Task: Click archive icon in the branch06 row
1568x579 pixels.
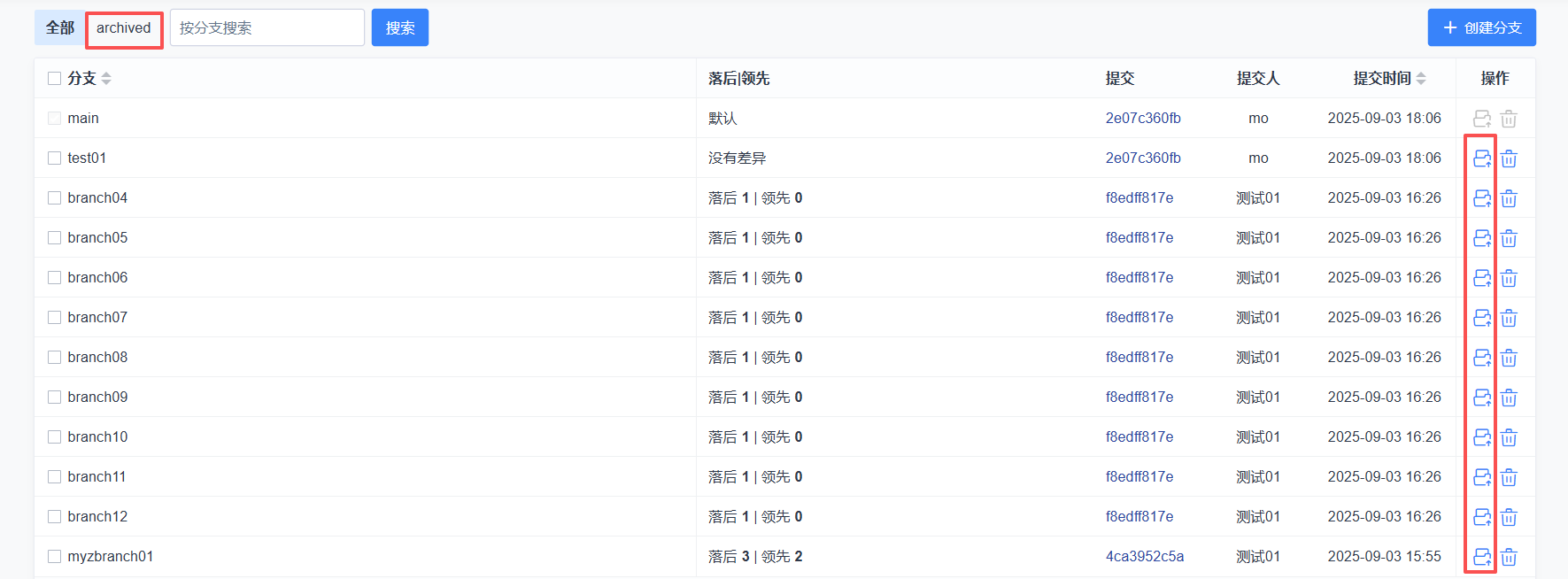Action: tap(1481, 278)
